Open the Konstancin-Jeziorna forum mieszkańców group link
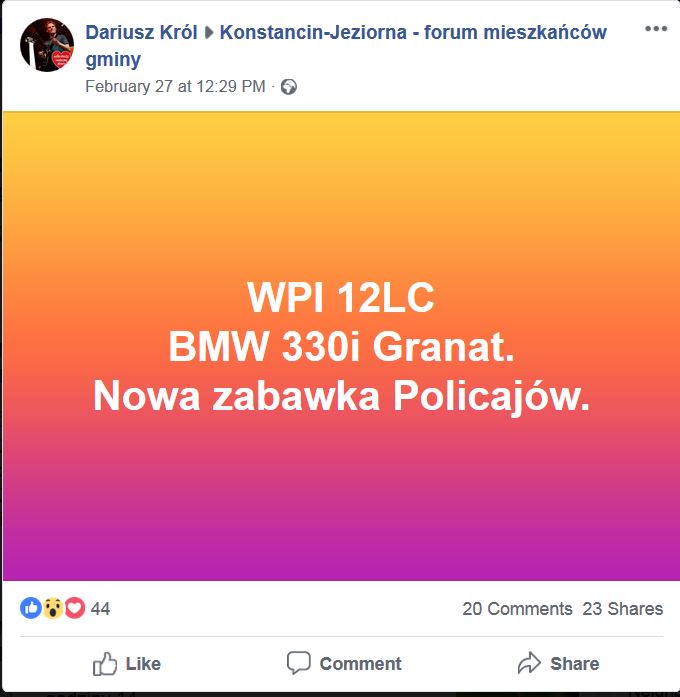 (346, 45)
